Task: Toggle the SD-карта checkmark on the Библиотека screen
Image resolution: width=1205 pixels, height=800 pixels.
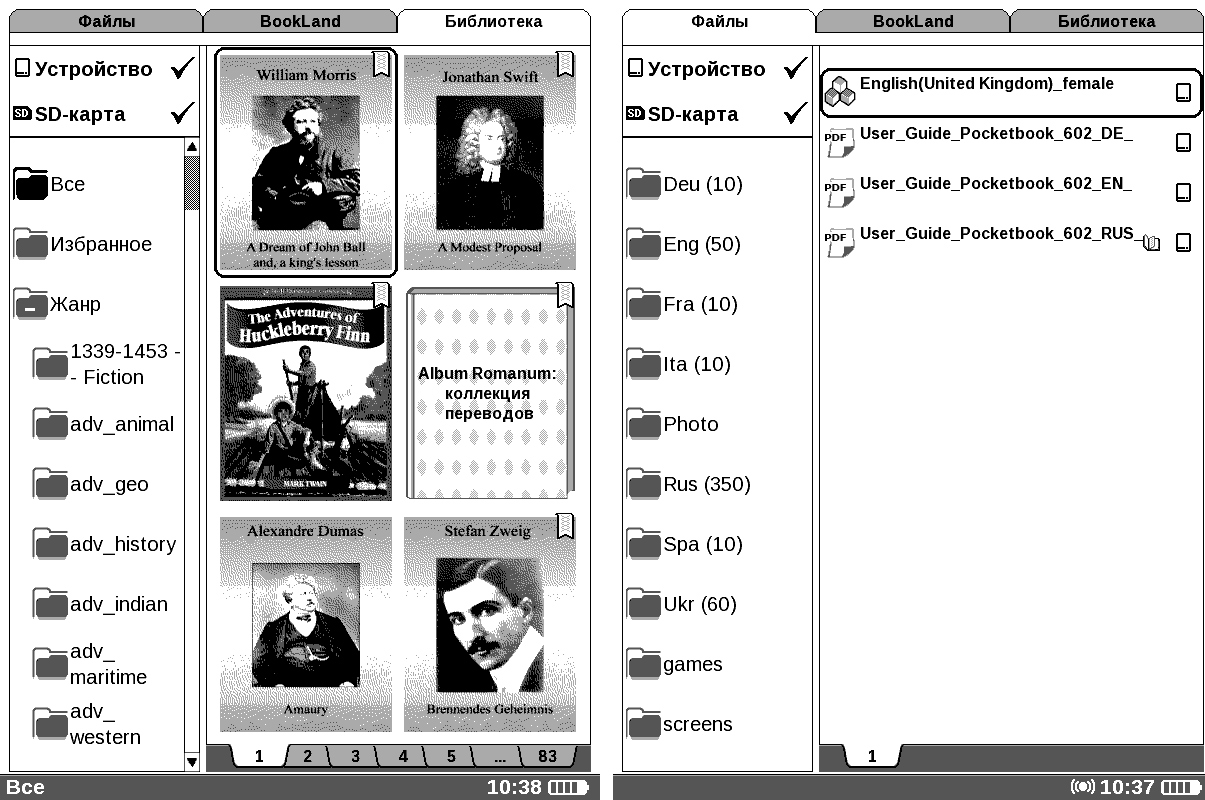Action: (x=182, y=114)
